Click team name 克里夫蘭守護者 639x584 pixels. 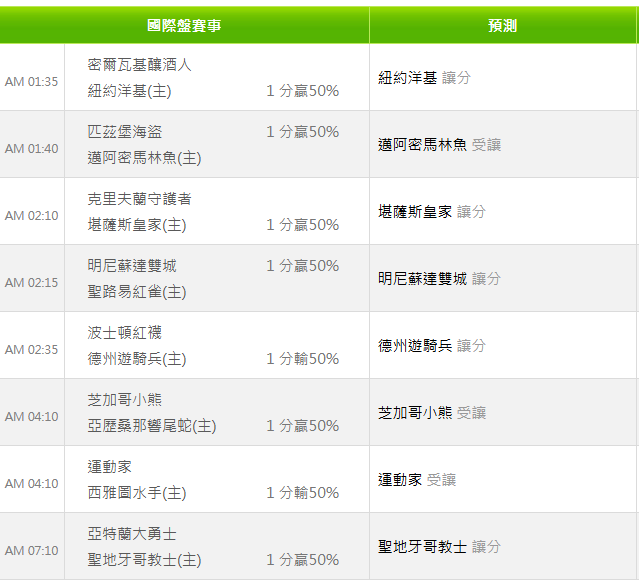point(139,198)
